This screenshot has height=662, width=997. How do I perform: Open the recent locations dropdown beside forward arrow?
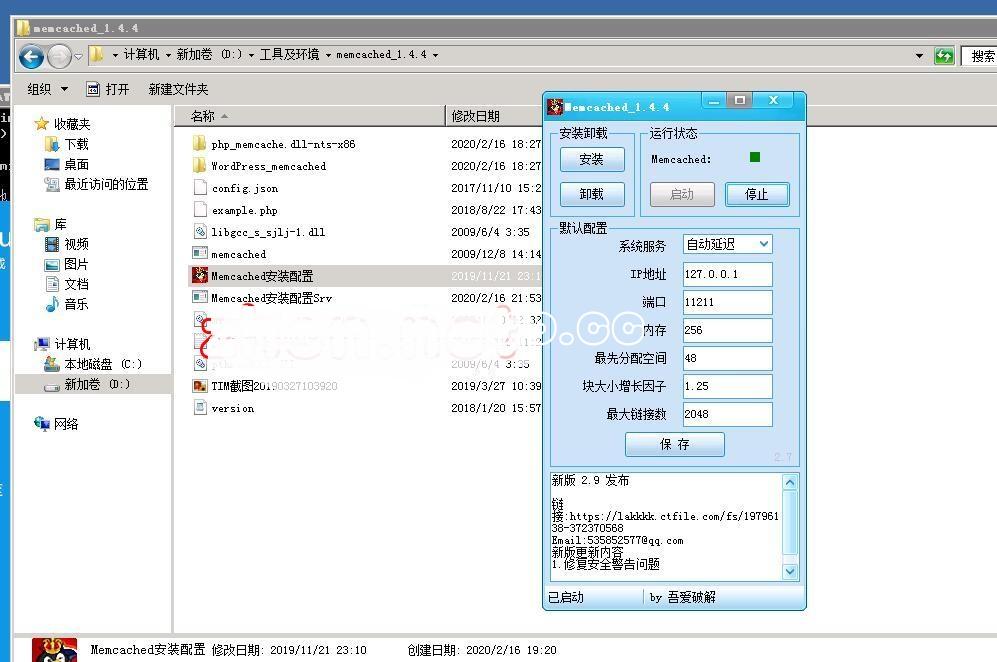tap(78, 57)
